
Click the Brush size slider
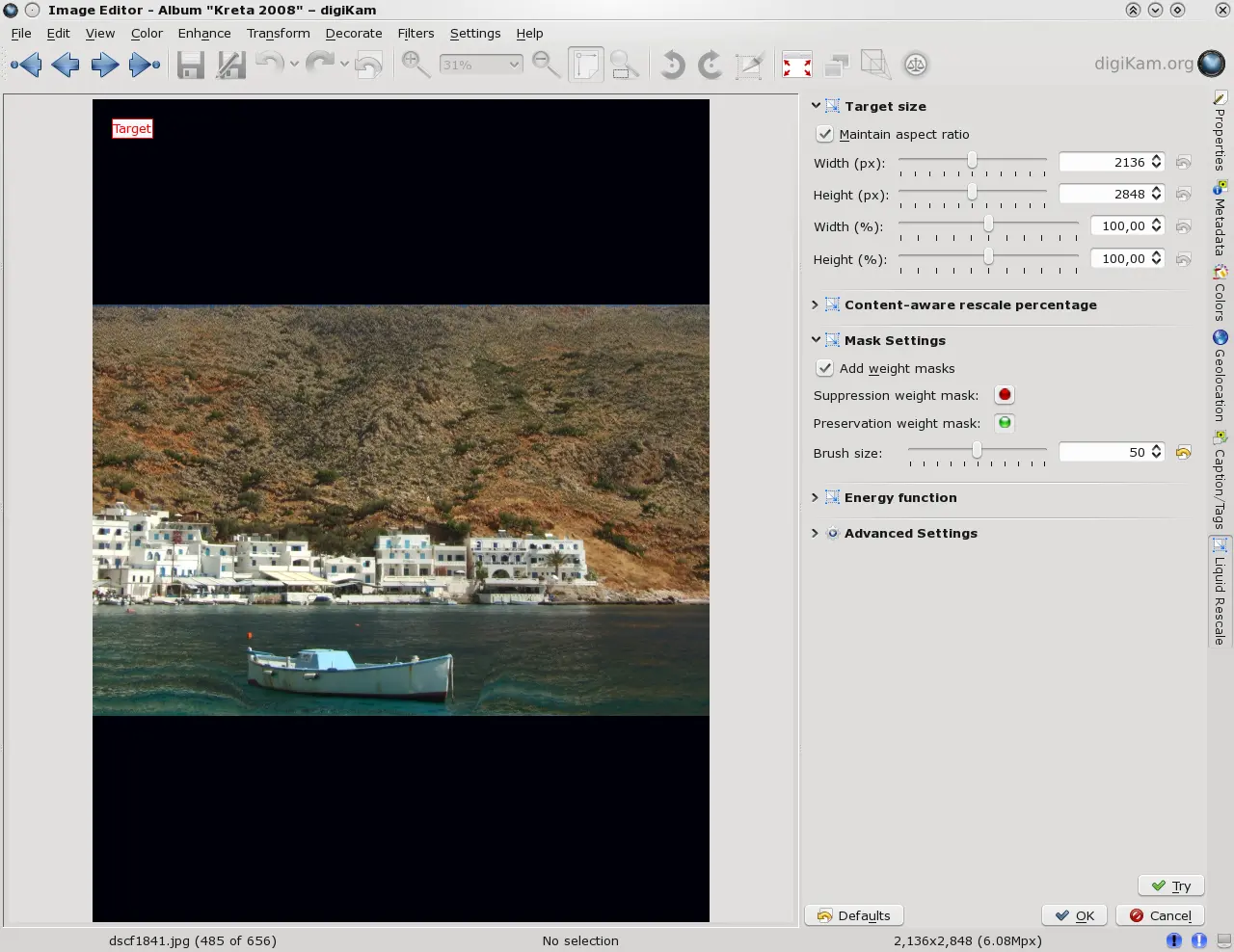click(x=977, y=451)
